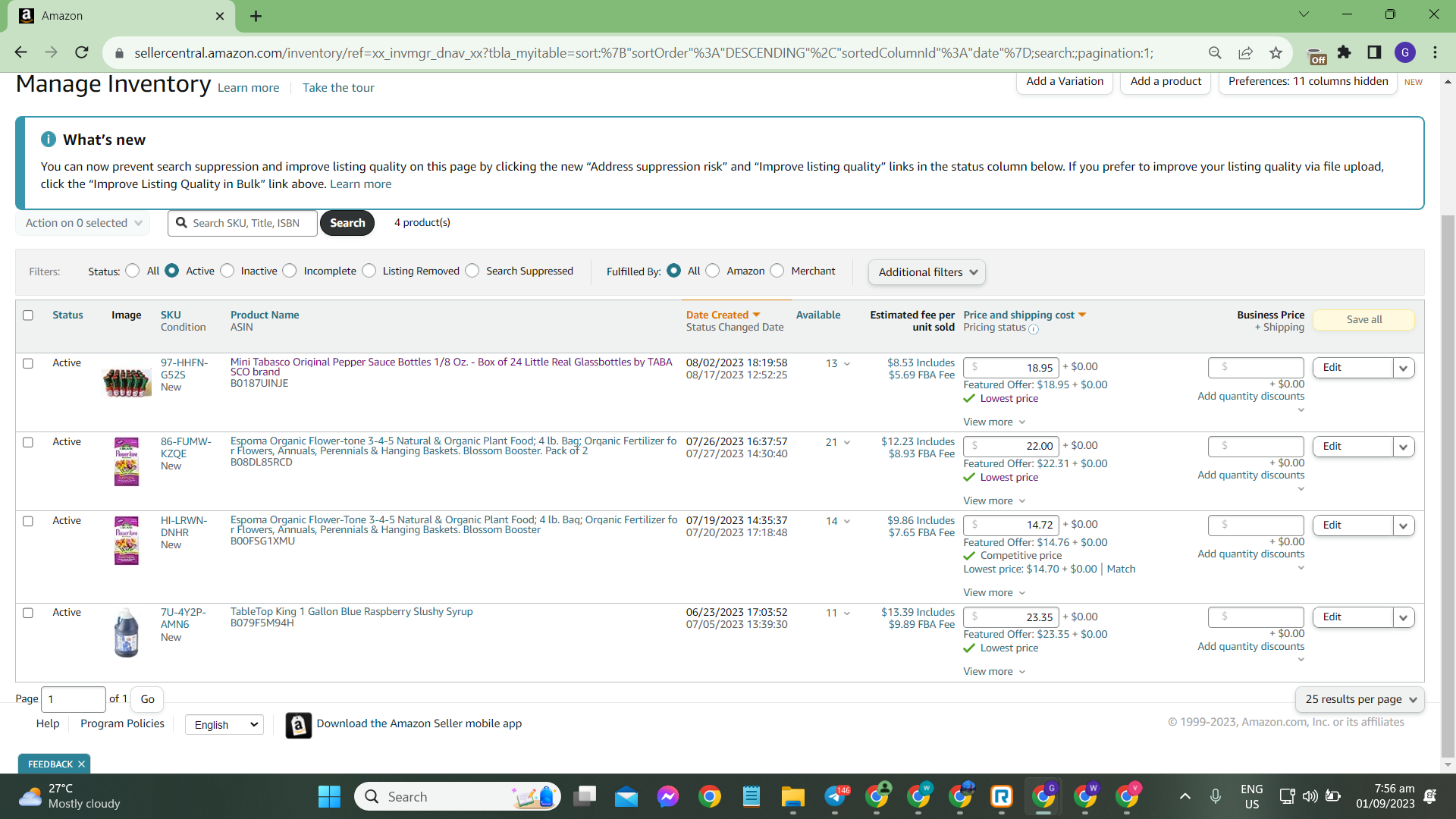Sort by the SKU column header
Image resolution: width=1456 pixels, height=819 pixels.
(x=171, y=315)
